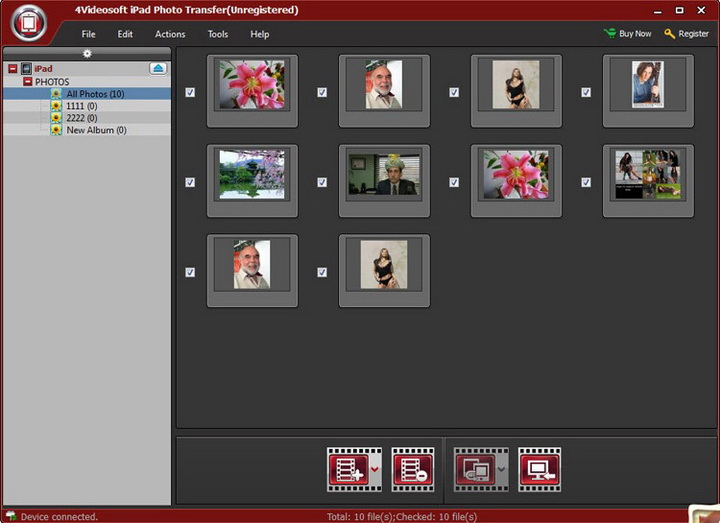Viewport: 720px width, 523px height.
Task: Uncheck the first pink lily photo checkbox
Action: pos(190,92)
